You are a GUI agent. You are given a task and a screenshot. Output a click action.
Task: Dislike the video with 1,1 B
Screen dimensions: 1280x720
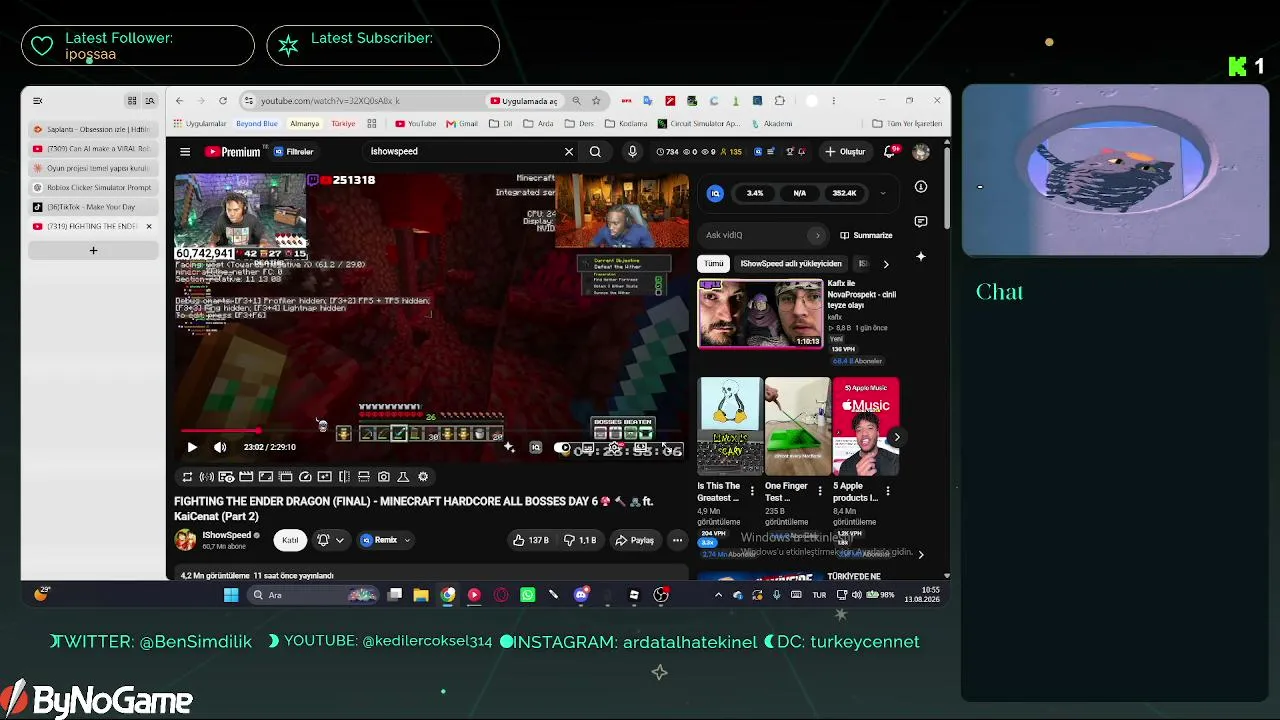point(580,540)
